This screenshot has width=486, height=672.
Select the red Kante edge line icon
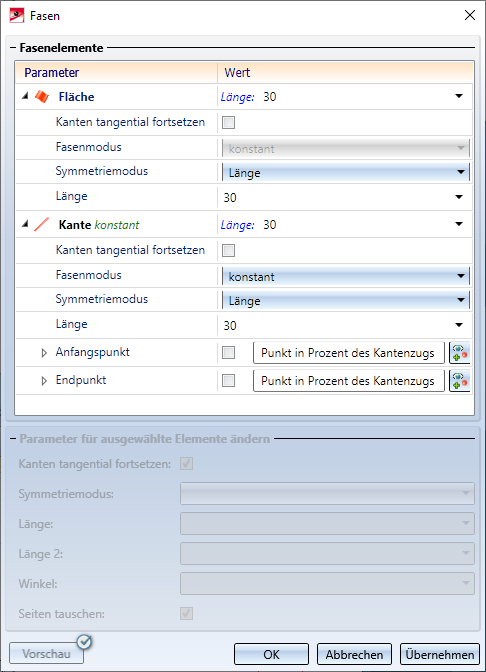point(42,225)
